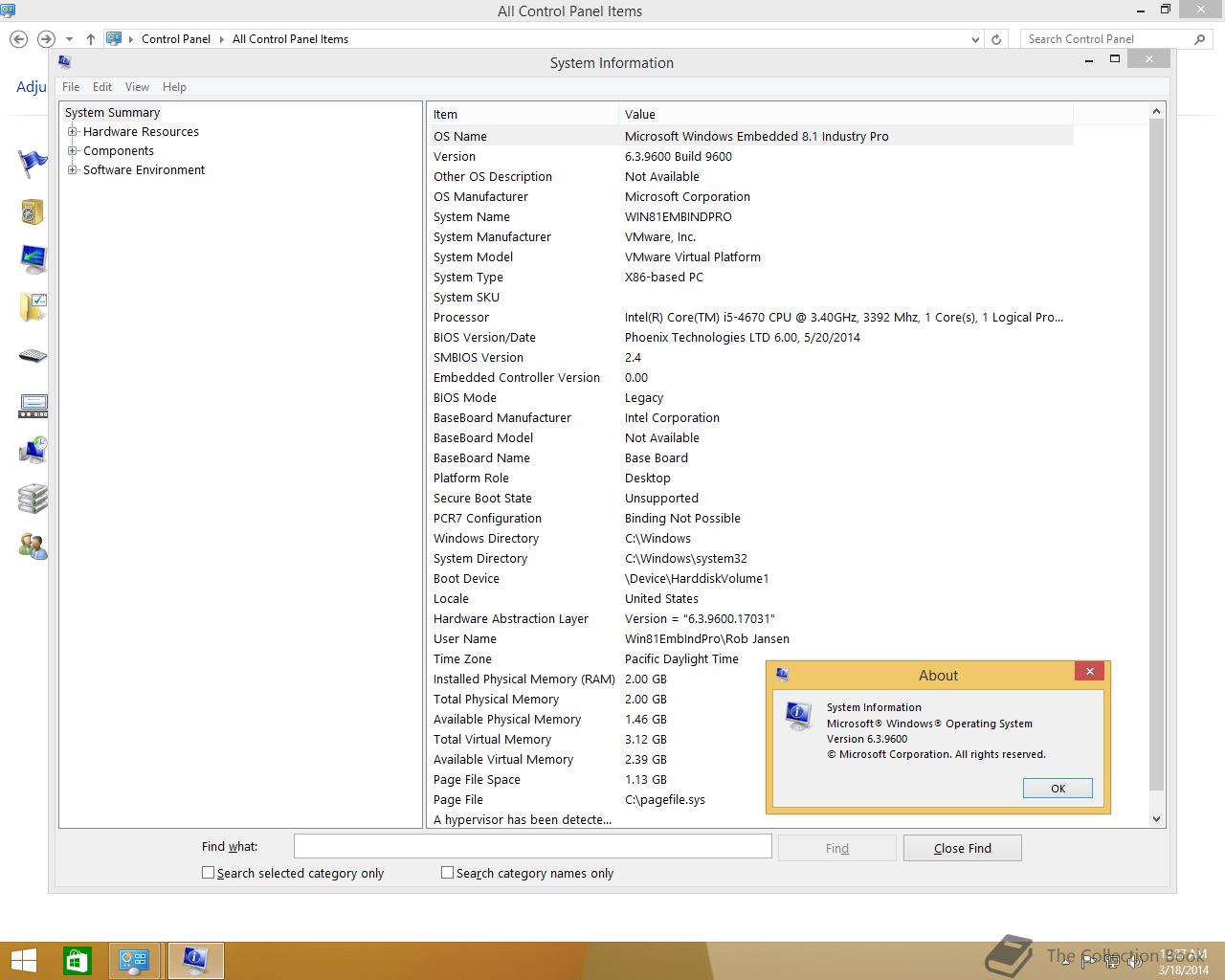
Task: Enable Search category names only checkbox
Action: coord(447,873)
